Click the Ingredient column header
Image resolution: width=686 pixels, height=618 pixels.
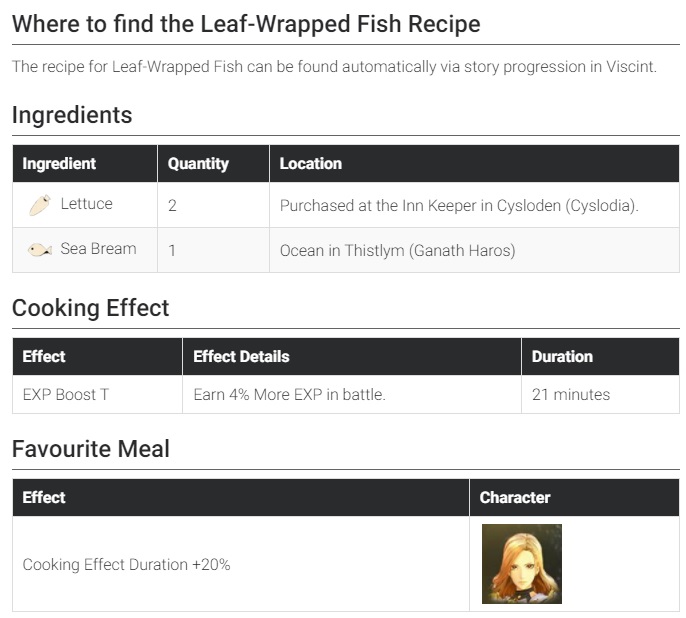tap(60, 164)
